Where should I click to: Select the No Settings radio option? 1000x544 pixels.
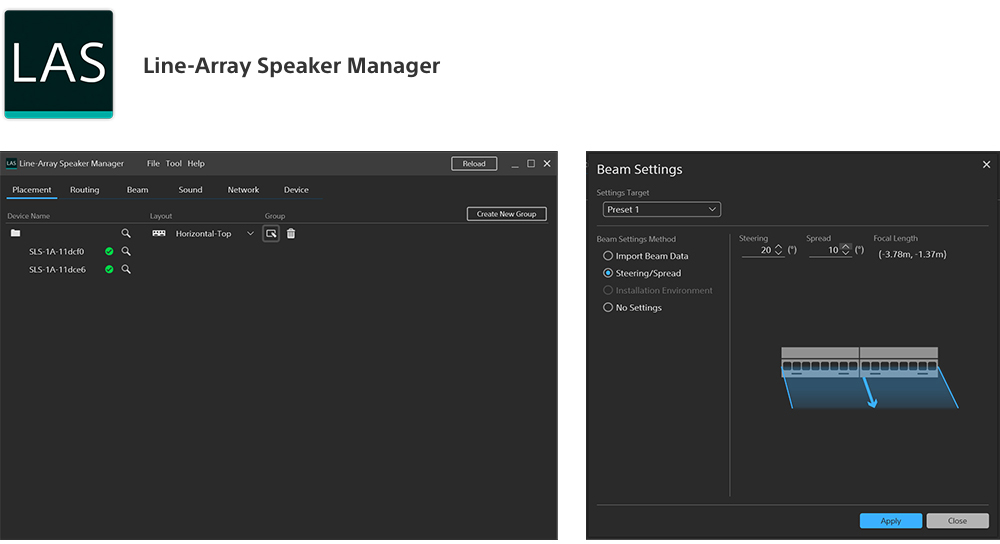608,308
